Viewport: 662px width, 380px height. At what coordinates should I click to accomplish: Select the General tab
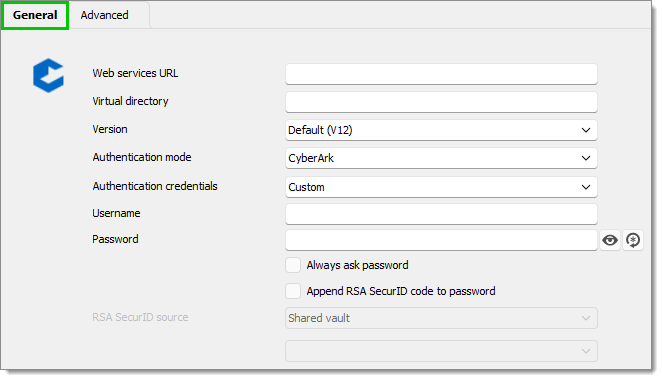[35, 15]
